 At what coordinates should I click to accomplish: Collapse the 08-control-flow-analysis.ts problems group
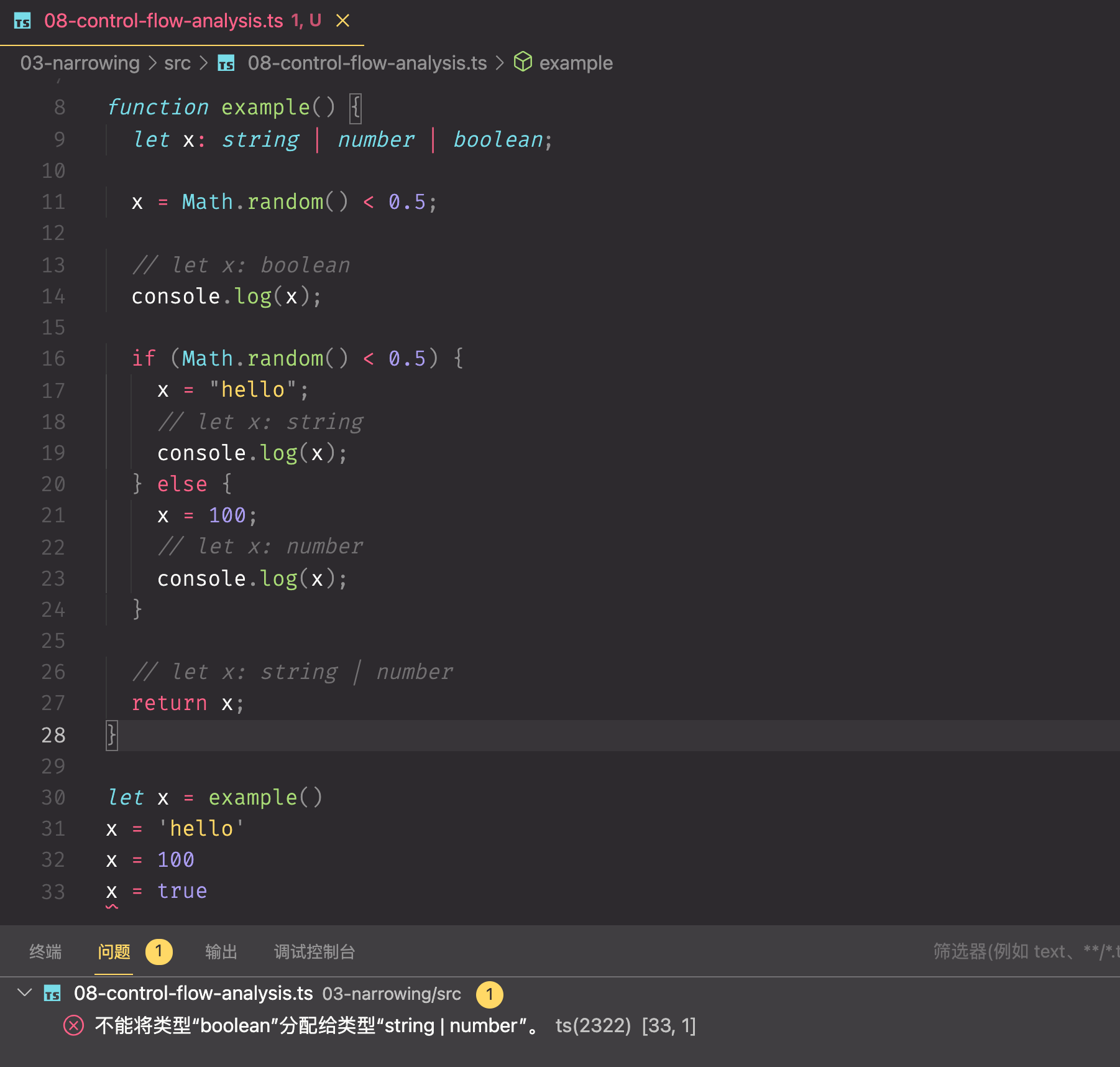(25, 992)
